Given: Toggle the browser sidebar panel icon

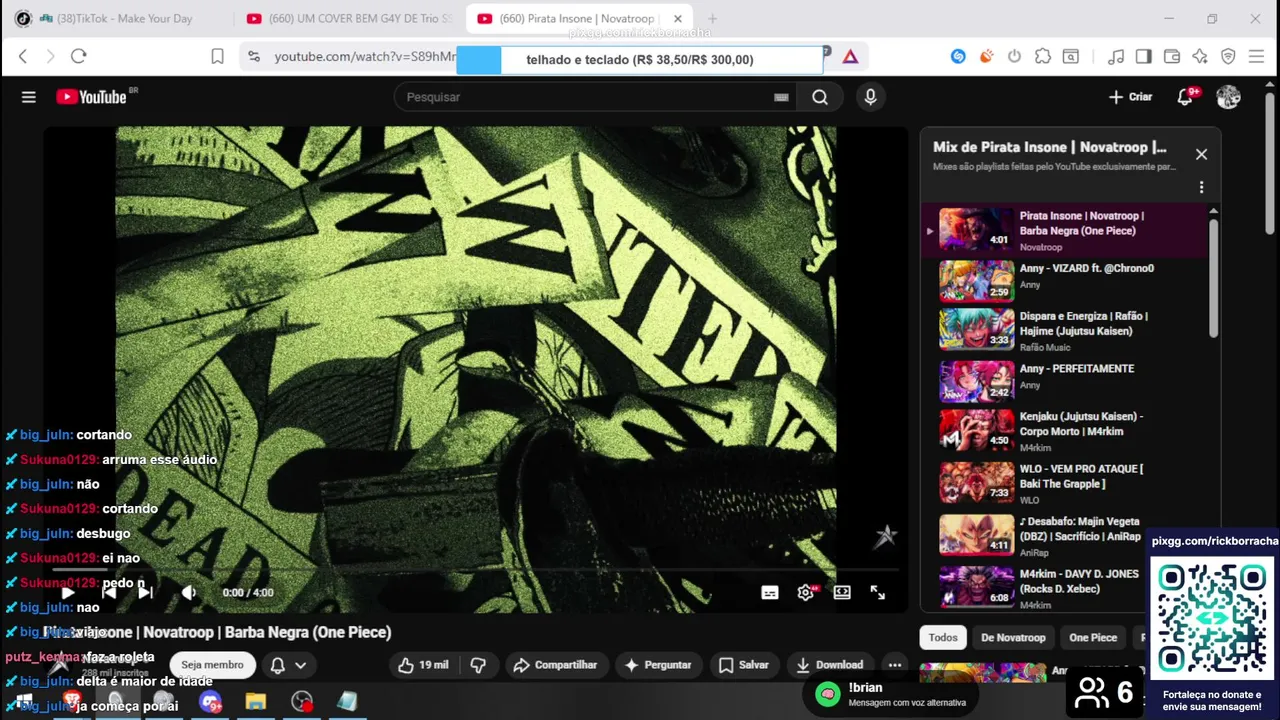Looking at the screenshot, I should 1143,57.
